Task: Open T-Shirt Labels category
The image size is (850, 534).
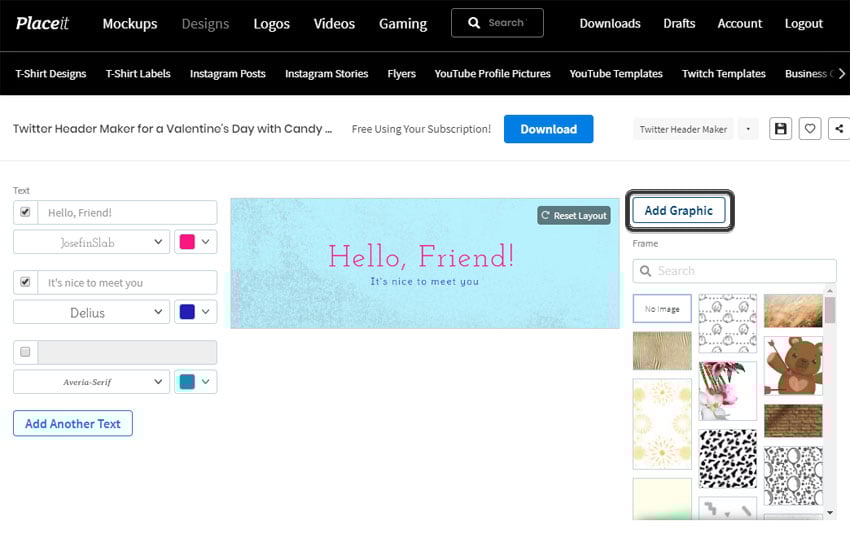Action: pyautogui.click(x=138, y=74)
